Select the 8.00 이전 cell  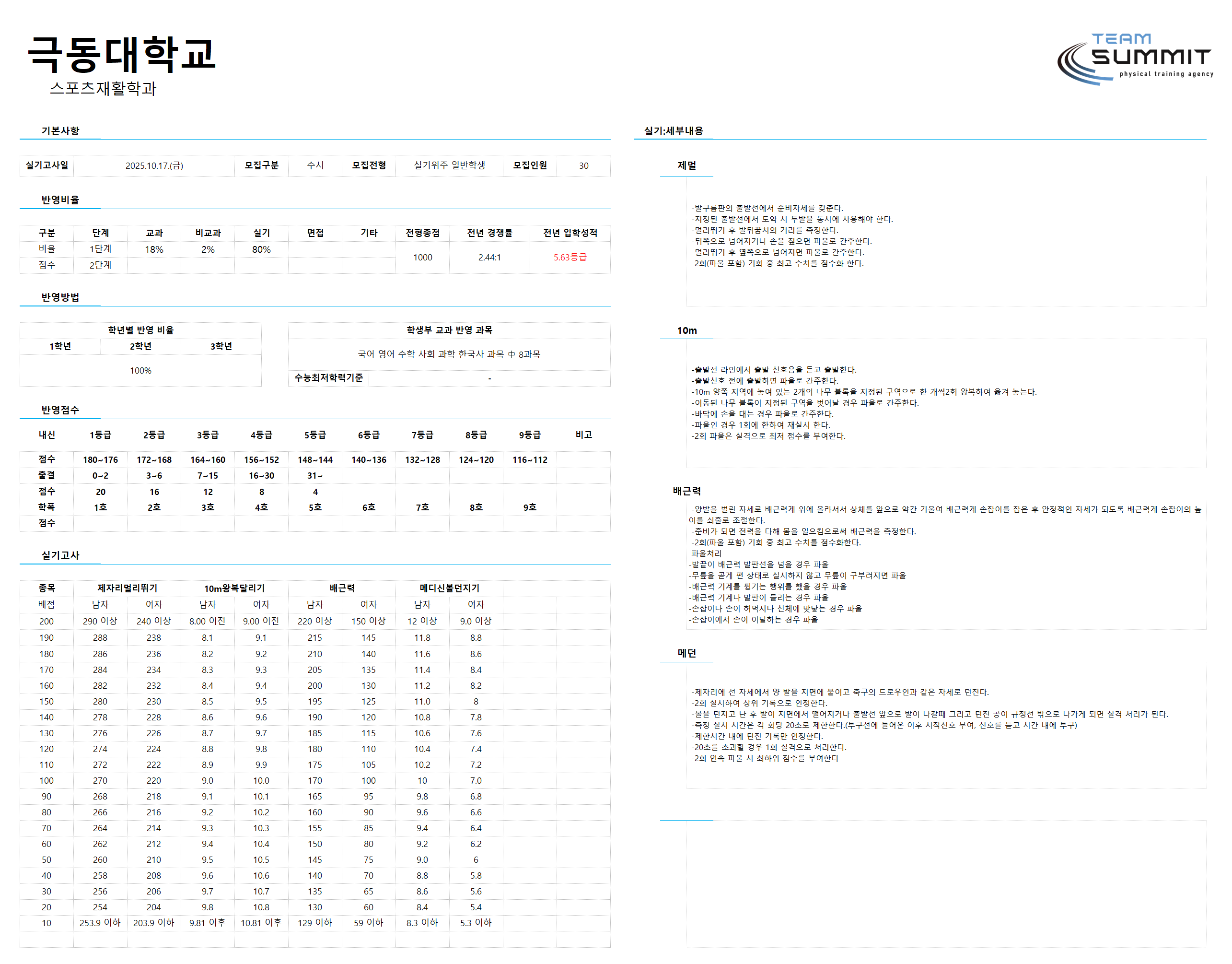point(208,622)
